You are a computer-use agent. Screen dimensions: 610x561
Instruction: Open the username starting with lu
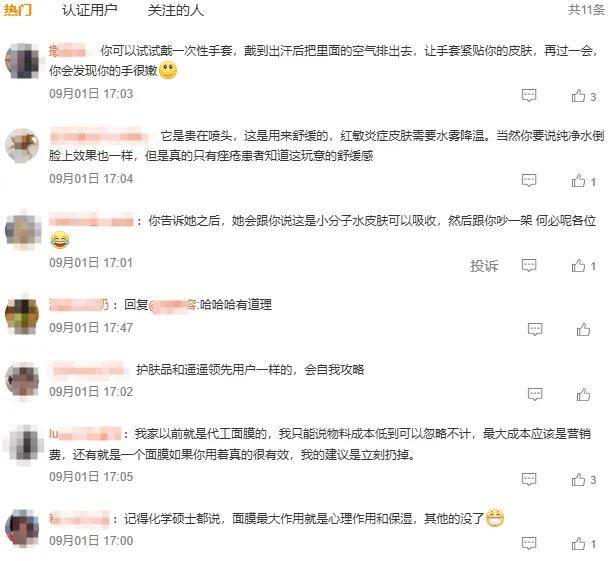(x=85, y=434)
